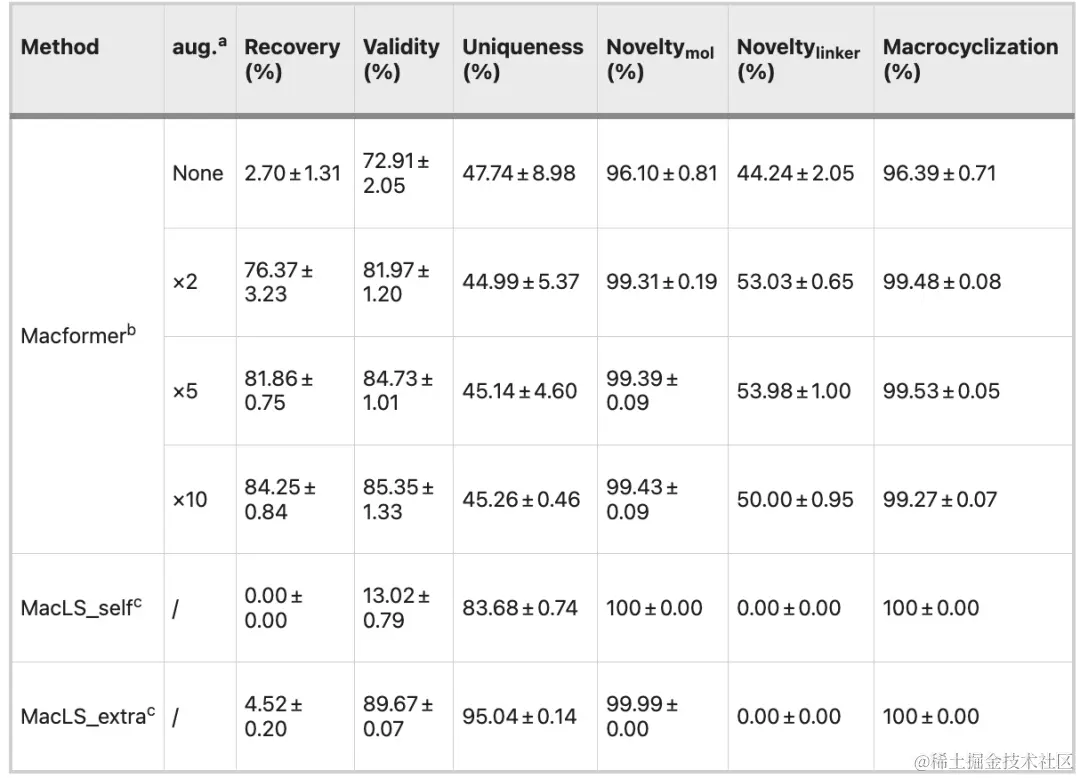
Task: Click recovery value "84.25 ± 0.84"
Action: [x=280, y=499]
